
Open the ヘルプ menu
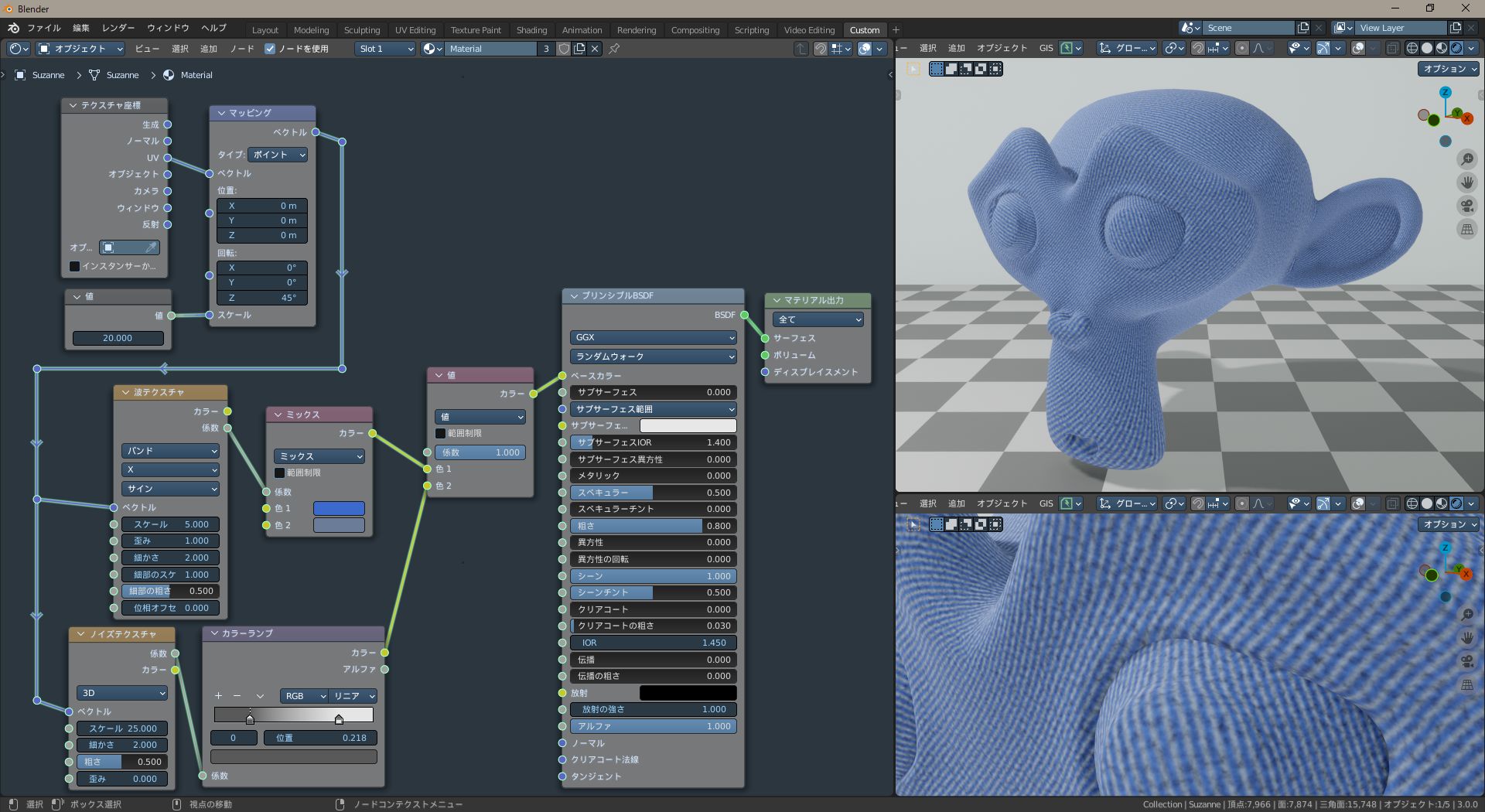point(214,29)
